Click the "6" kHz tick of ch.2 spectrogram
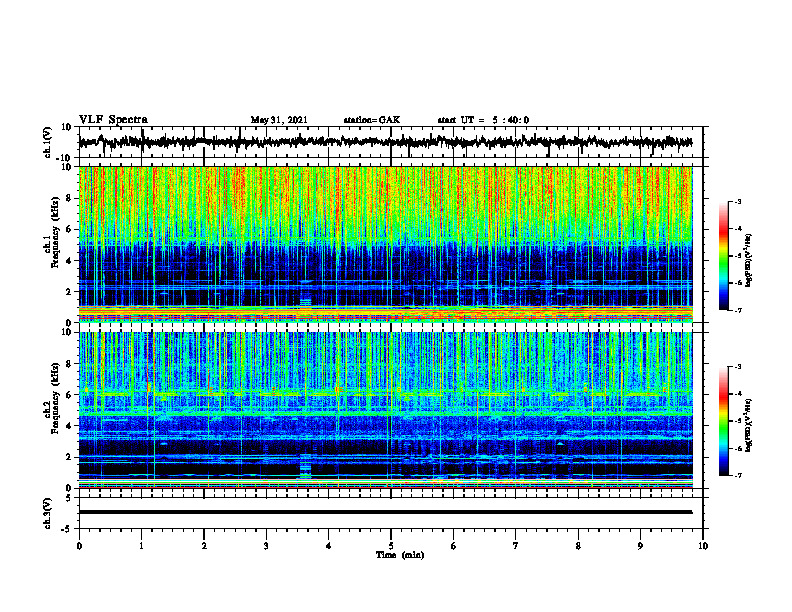The width and height of the screenshot is (792, 612). (69, 395)
